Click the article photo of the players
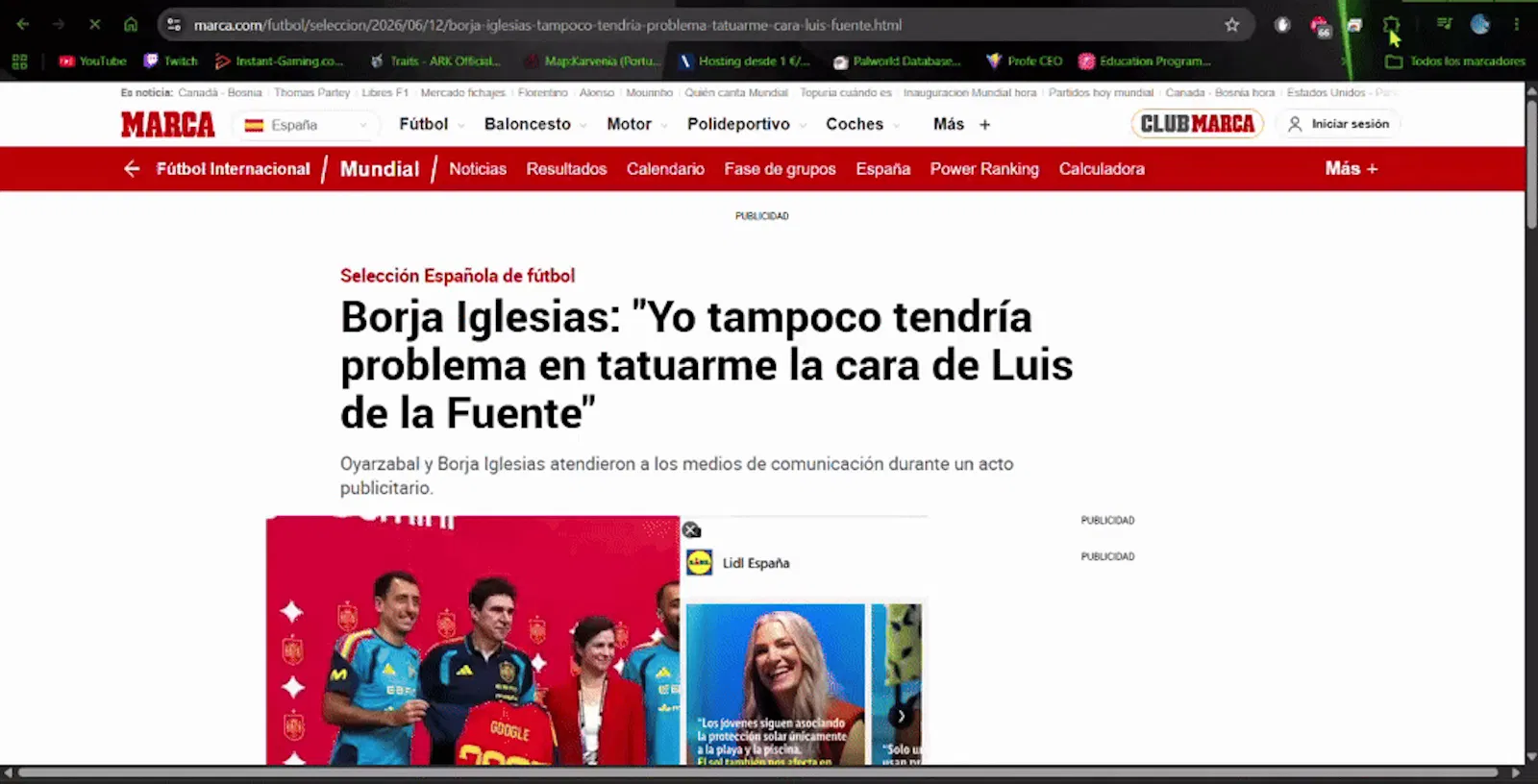Viewport: 1538px width, 784px height. (473, 641)
